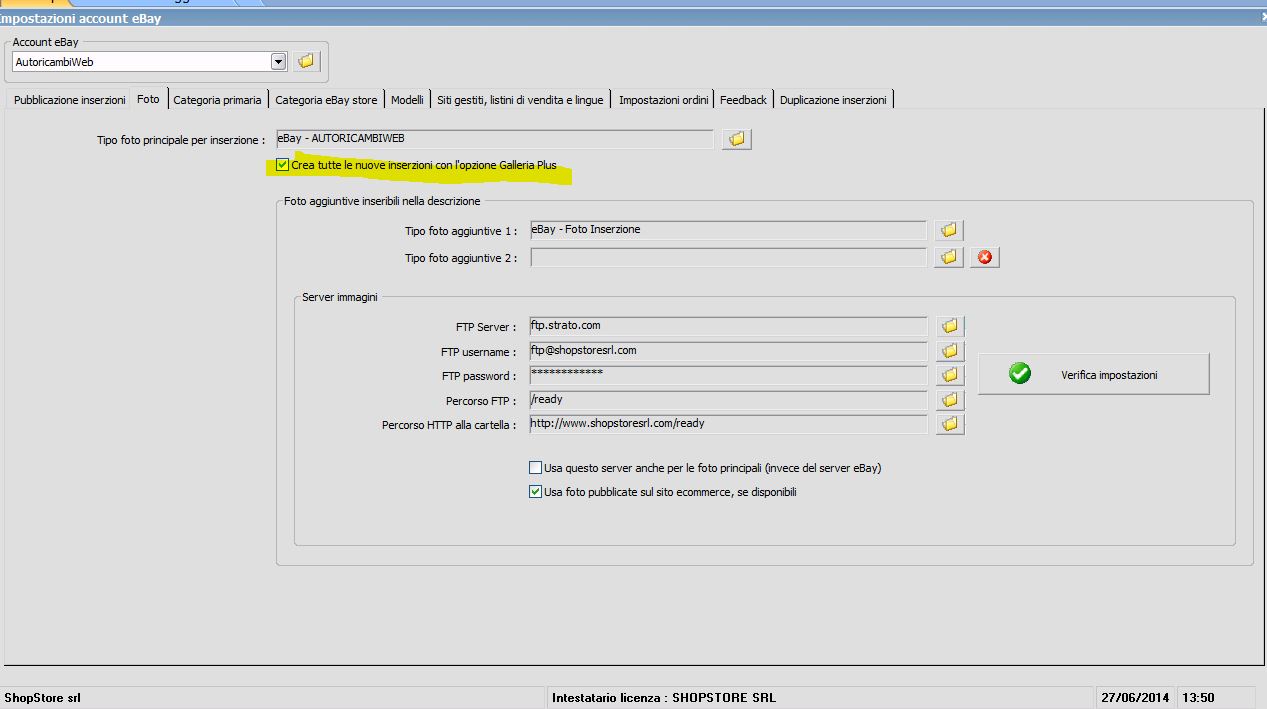1267x709 pixels.
Task: Click Tipo foto principale field showing AUTORICAMBIWEB
Action: tap(495, 139)
